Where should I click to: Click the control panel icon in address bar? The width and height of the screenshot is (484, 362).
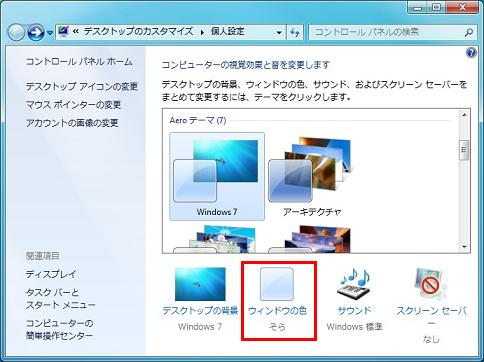click(x=63, y=32)
